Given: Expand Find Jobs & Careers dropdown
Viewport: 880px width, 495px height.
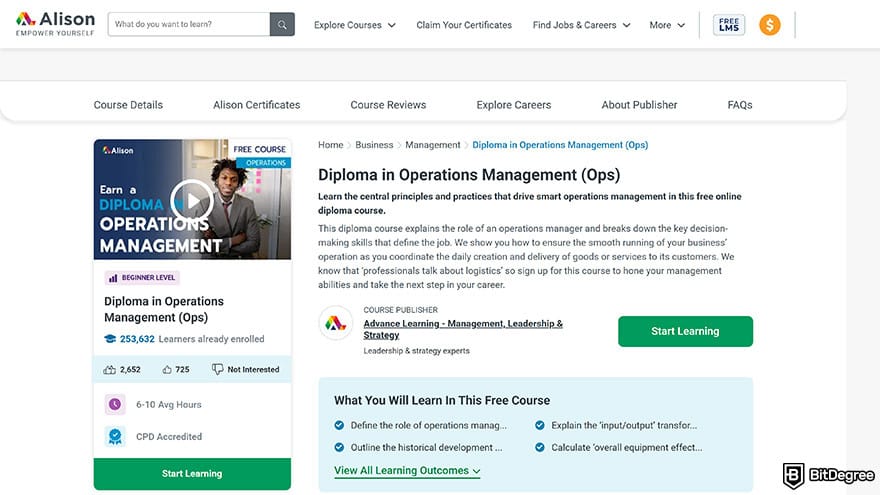Looking at the screenshot, I should (x=581, y=25).
